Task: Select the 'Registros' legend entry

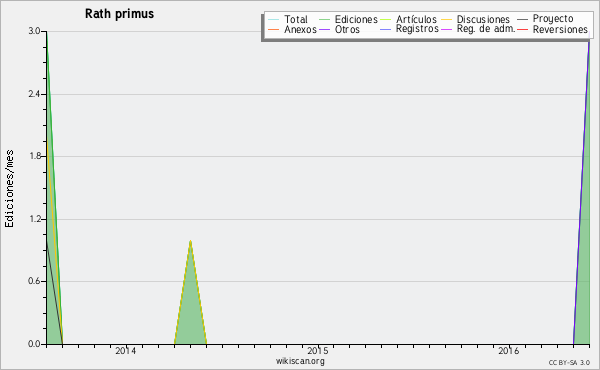Action: point(417,29)
